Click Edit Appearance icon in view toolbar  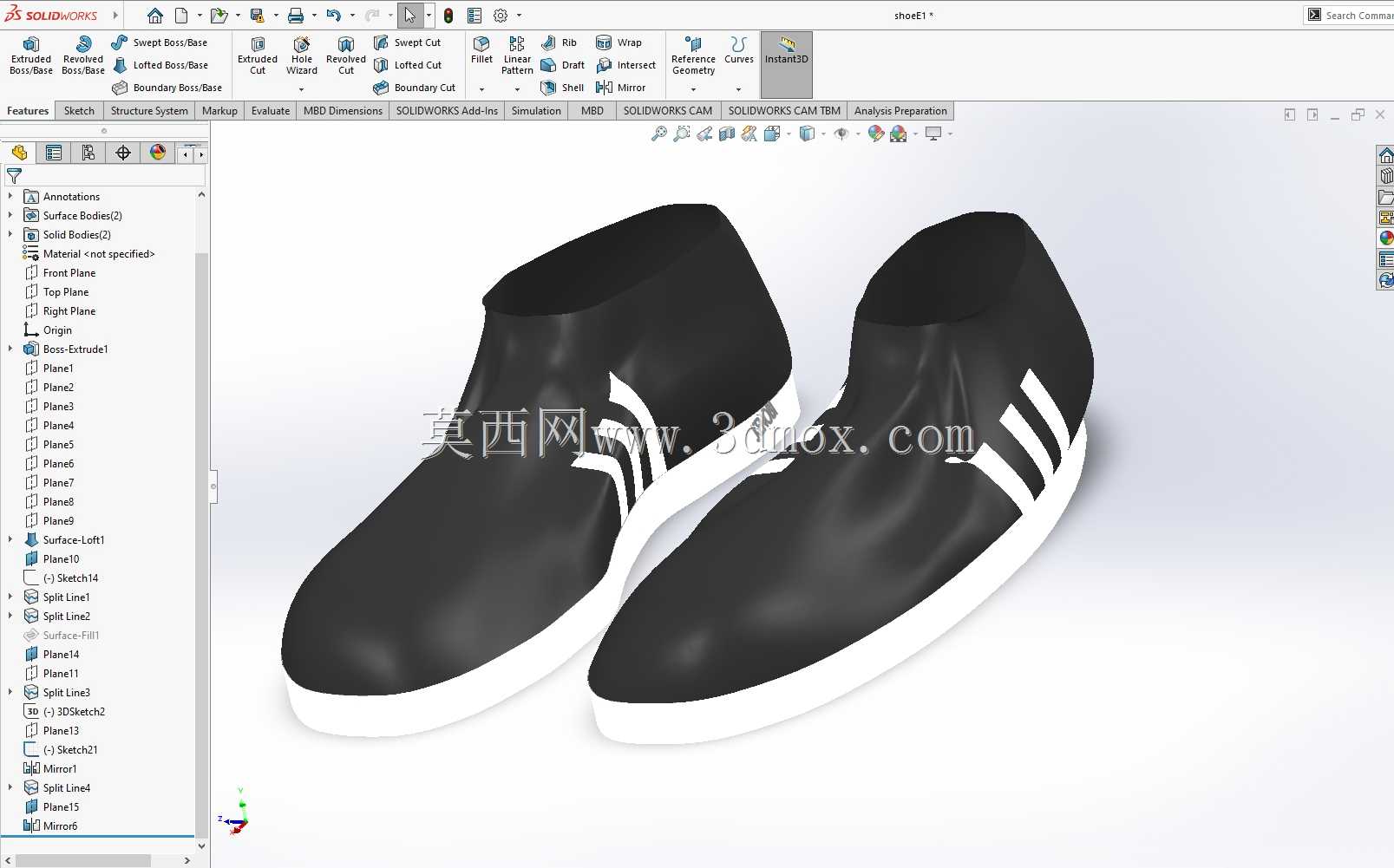[x=876, y=134]
